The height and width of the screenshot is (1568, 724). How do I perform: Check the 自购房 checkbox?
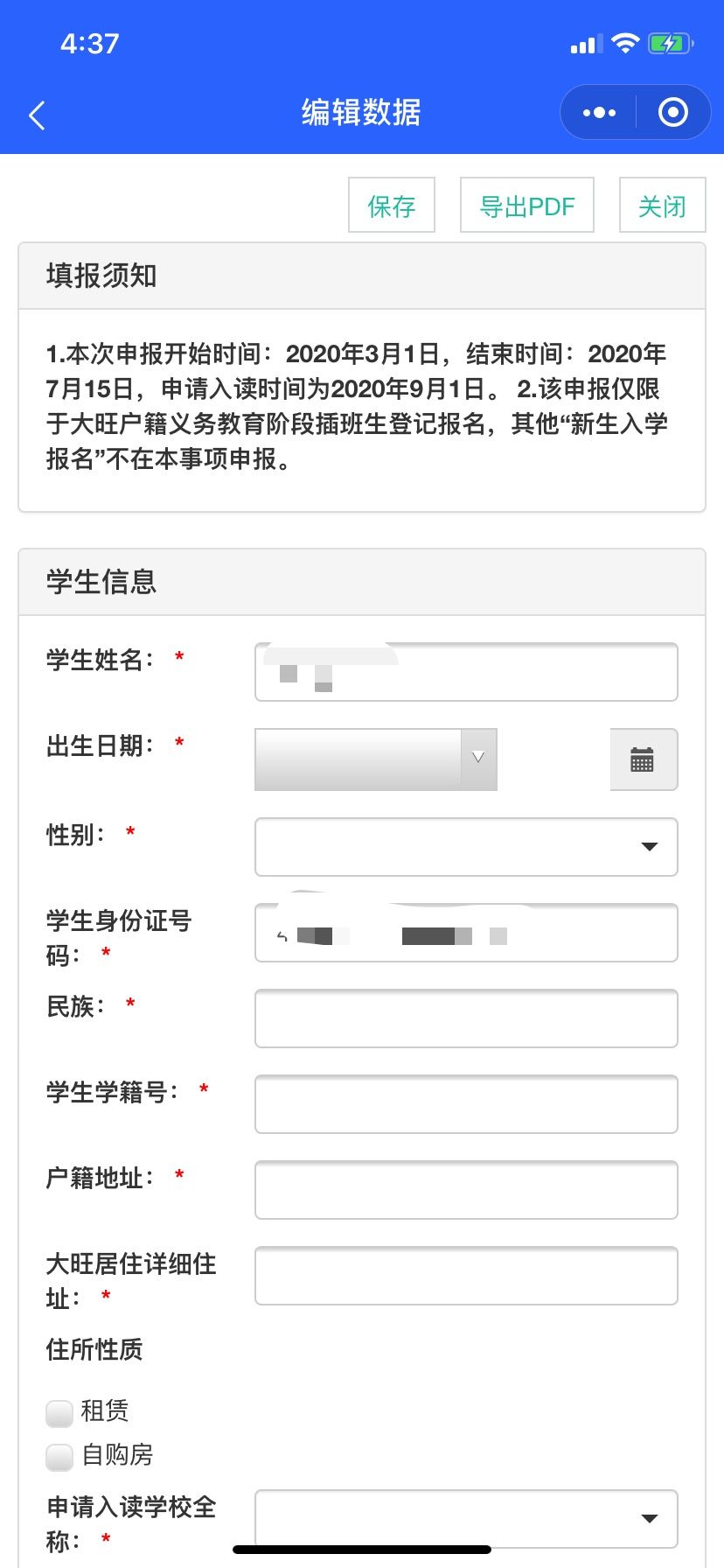(x=59, y=1457)
